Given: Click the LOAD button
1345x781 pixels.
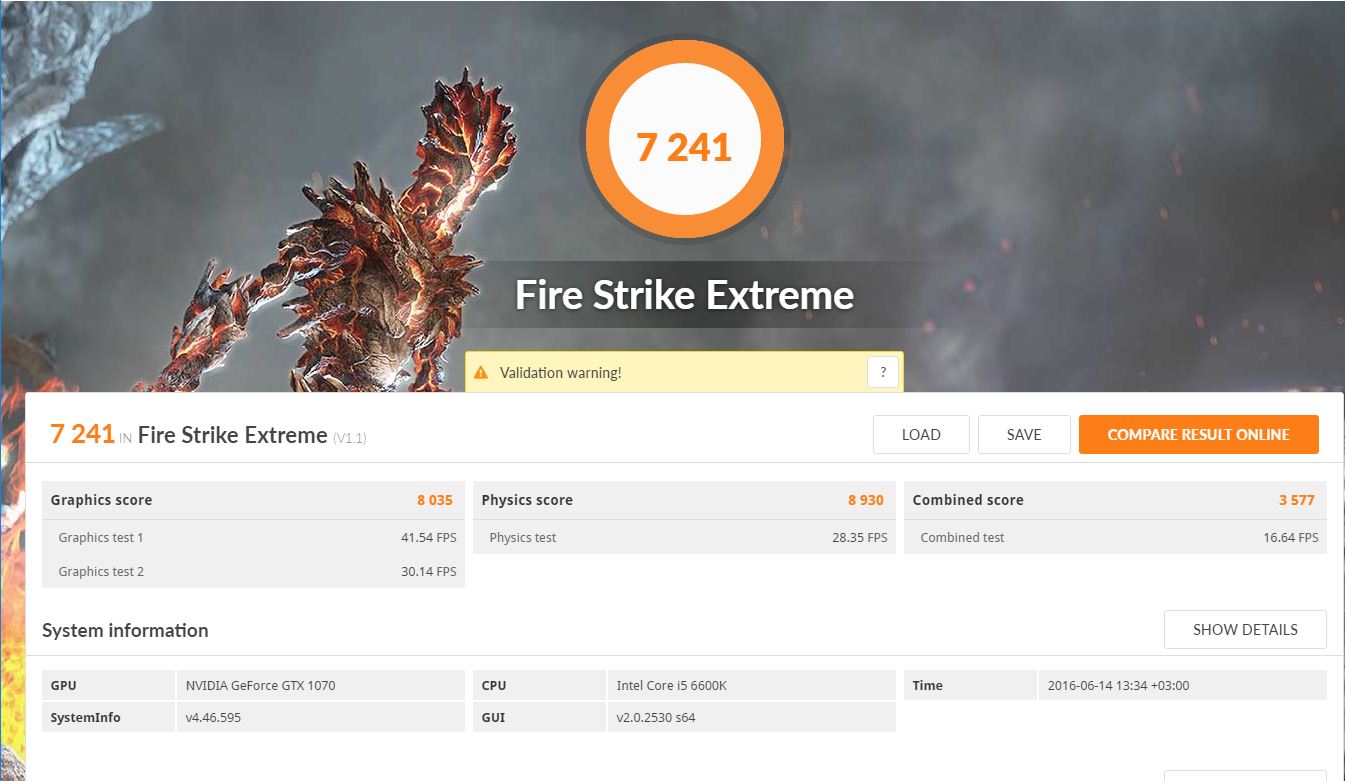Looking at the screenshot, I should (921, 435).
